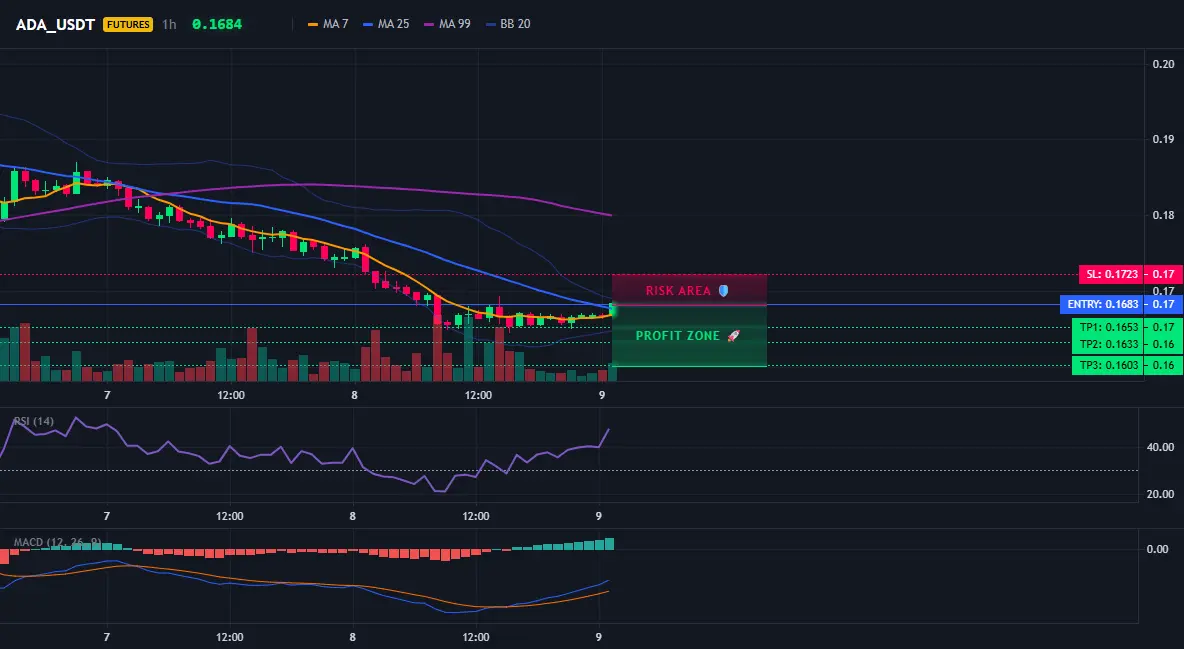
Task: Click the RSI (14) indicator label
Action: (34, 421)
